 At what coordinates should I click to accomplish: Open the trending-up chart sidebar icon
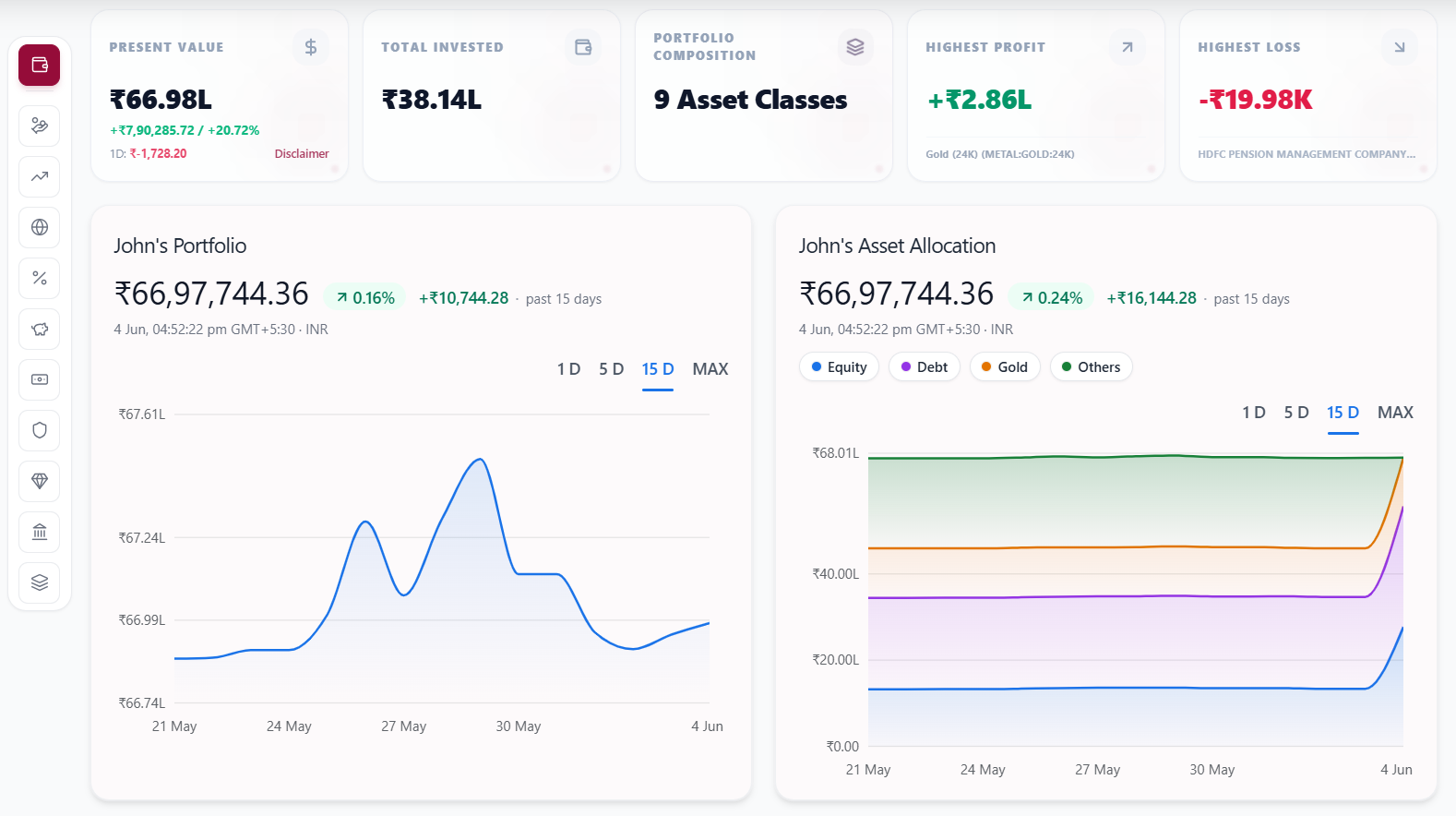(40, 176)
